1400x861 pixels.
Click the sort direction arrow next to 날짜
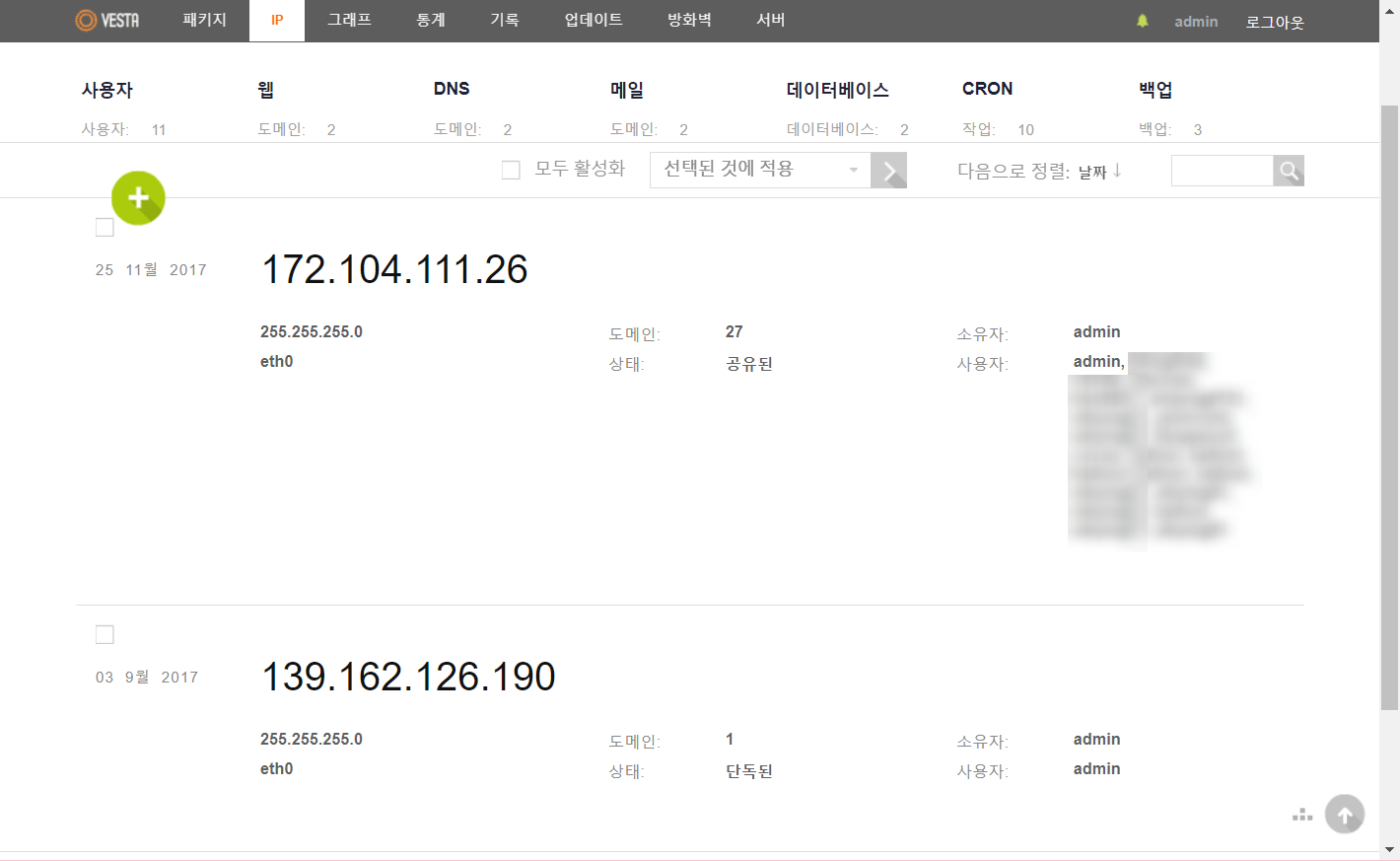pyautogui.click(x=1117, y=171)
